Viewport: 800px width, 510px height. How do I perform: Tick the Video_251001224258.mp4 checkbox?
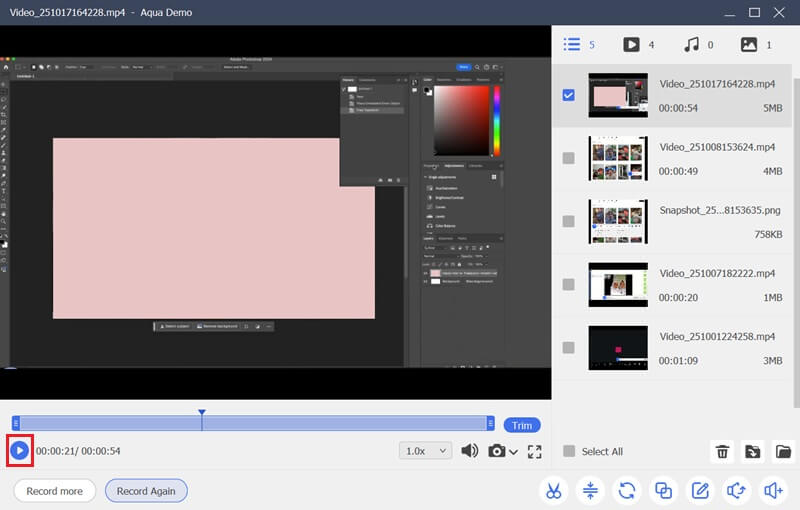click(569, 347)
